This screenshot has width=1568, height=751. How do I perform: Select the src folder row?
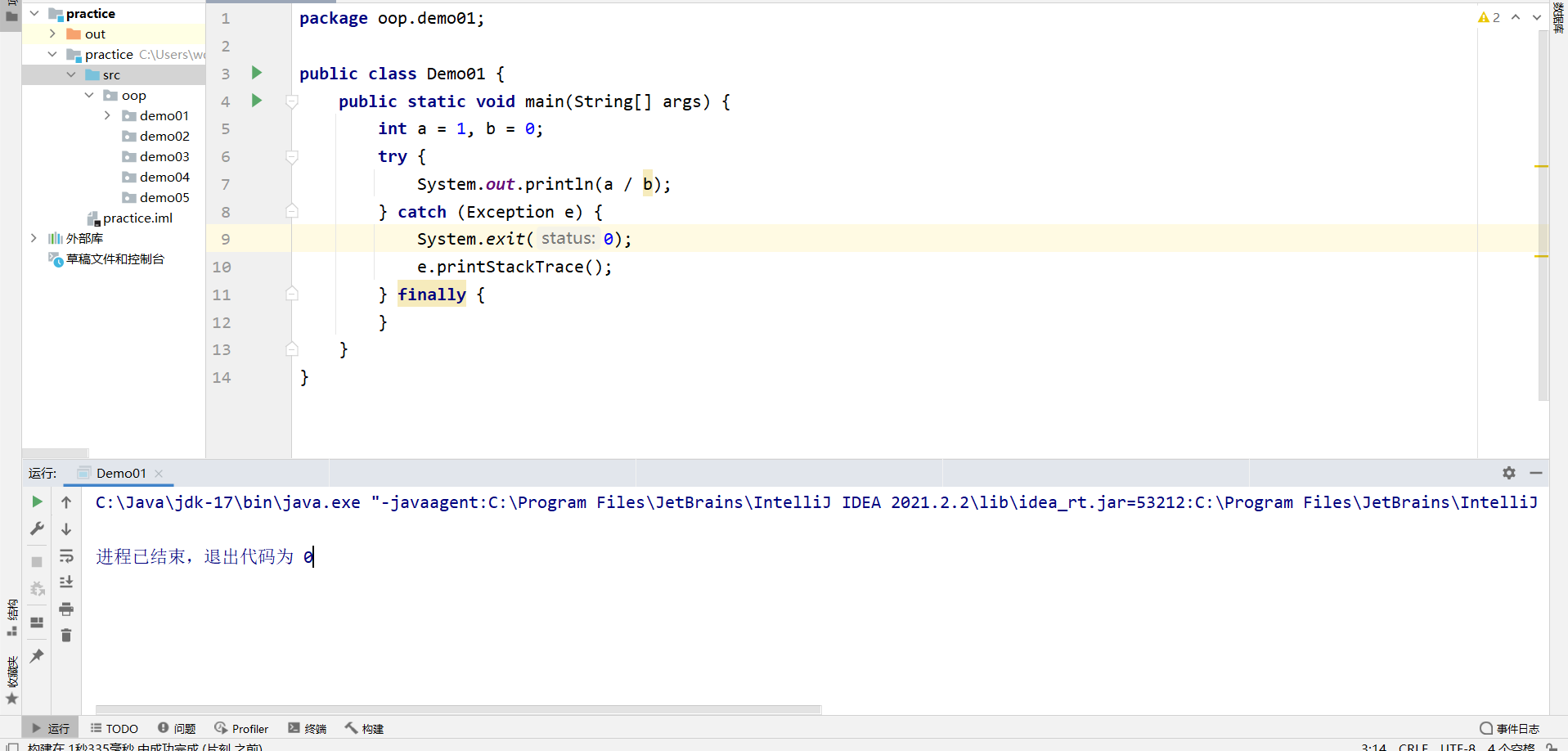coord(114,74)
